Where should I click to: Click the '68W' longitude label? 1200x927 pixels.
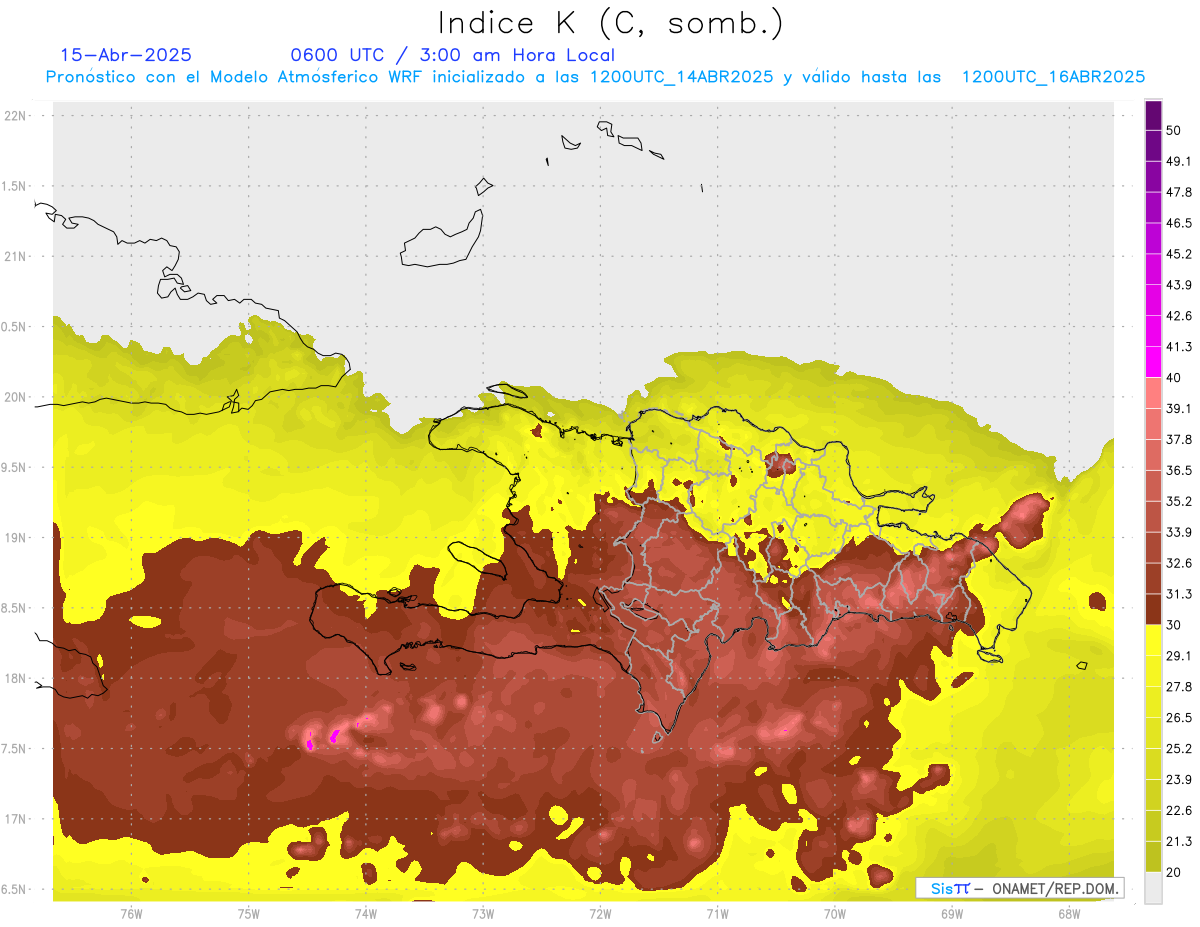pos(1069,914)
